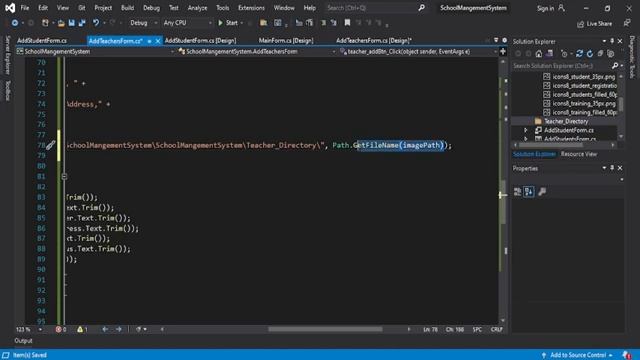This screenshot has width=640, height=360.
Task: Open the Build menu
Action: coord(127,8)
